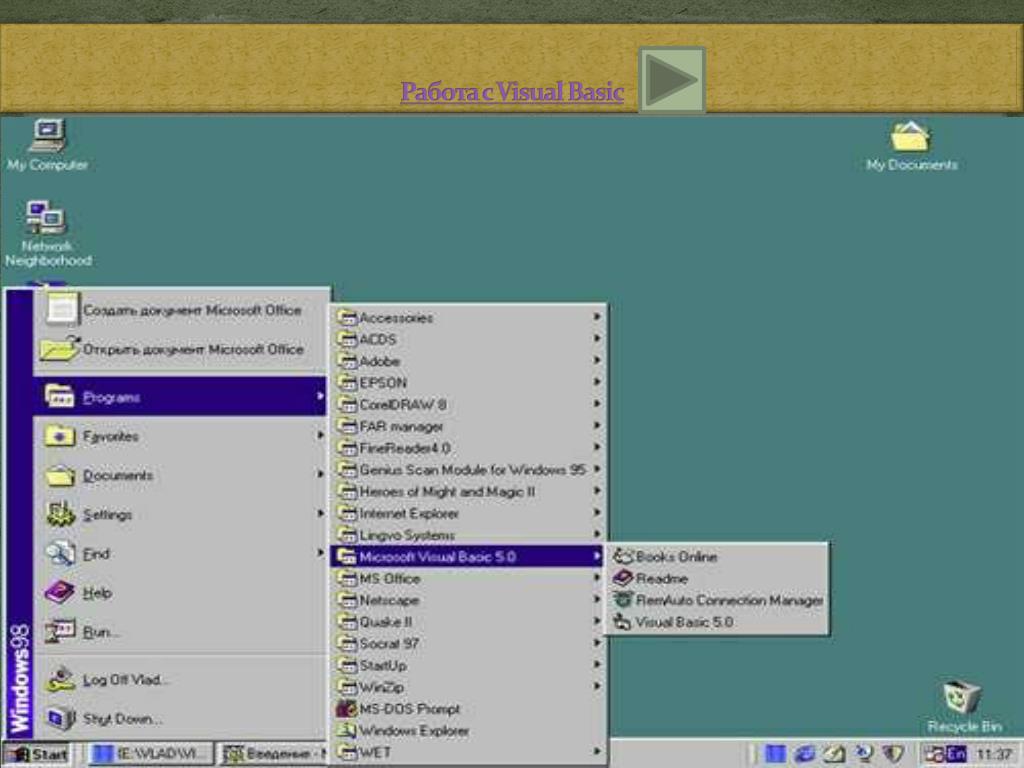Click the Settings gear icon in Start menu
The height and width of the screenshot is (768, 1024).
61,515
